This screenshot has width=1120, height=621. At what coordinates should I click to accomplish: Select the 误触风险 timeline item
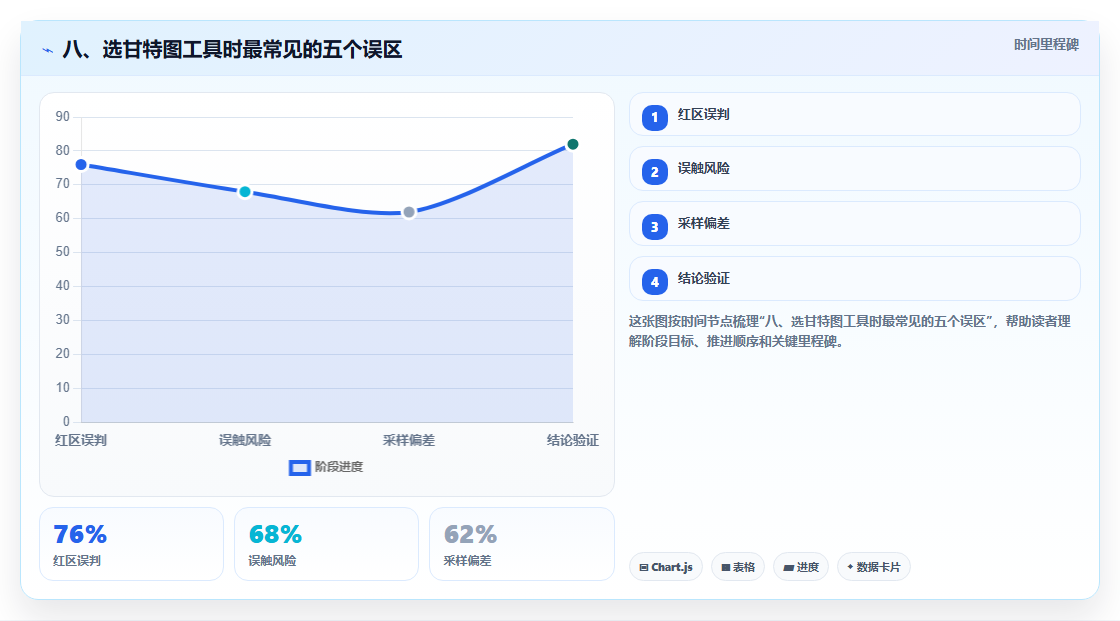pyautogui.click(x=854, y=169)
